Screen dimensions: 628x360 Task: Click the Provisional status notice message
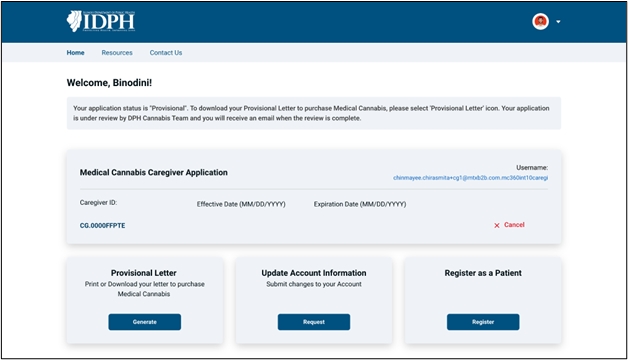point(314,113)
